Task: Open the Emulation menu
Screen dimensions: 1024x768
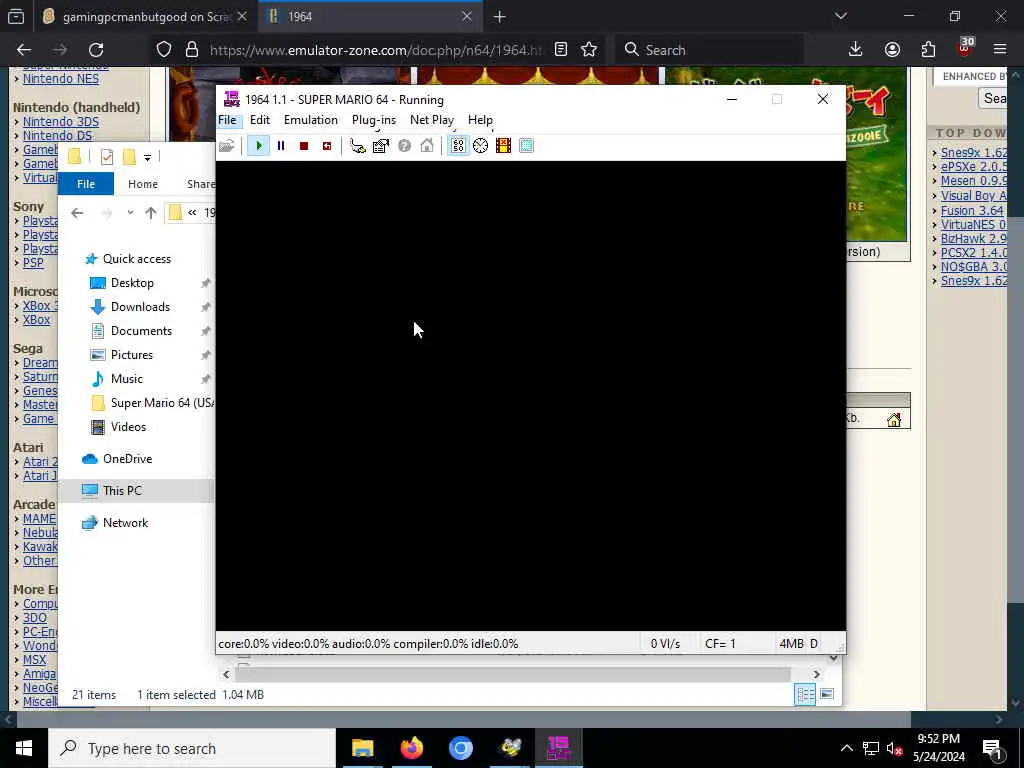Action: pos(311,120)
